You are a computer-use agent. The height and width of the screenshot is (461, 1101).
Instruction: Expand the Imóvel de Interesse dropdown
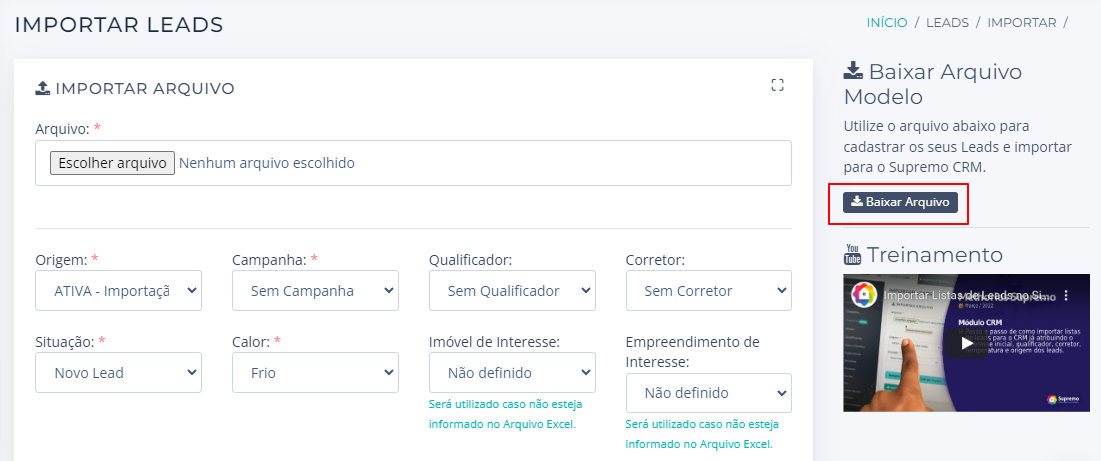(512, 373)
